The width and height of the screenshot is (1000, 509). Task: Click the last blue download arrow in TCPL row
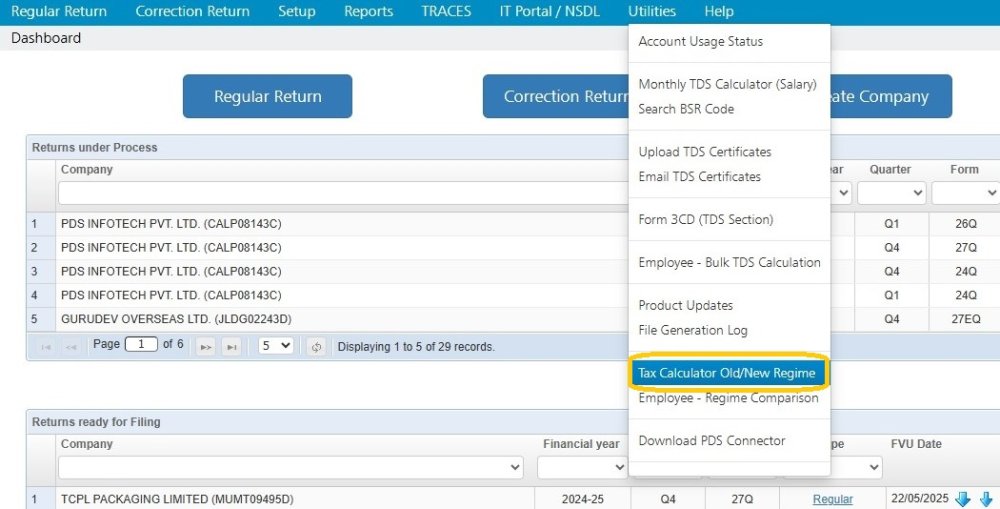pyautogui.click(x=987, y=499)
